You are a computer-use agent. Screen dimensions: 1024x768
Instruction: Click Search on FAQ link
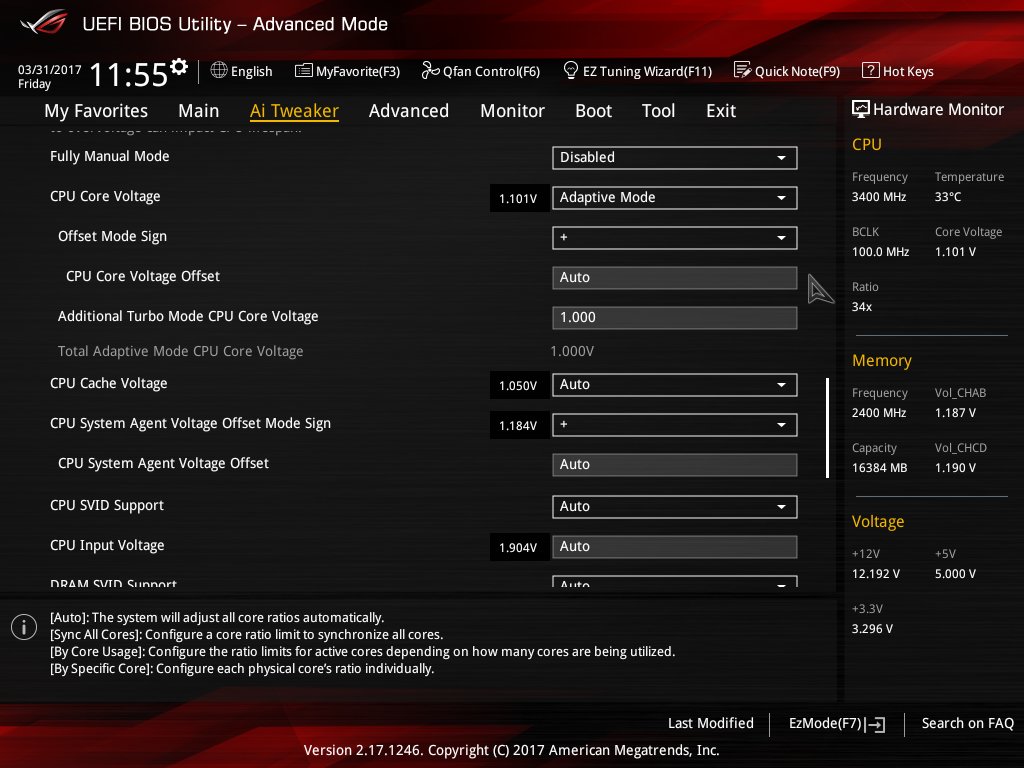tap(967, 723)
